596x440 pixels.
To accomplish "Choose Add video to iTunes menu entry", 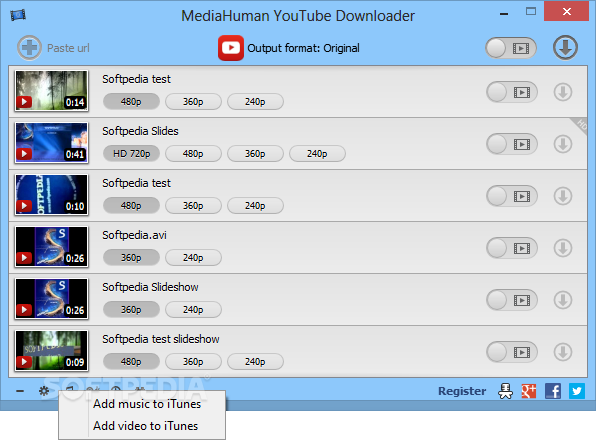I will pos(146,426).
